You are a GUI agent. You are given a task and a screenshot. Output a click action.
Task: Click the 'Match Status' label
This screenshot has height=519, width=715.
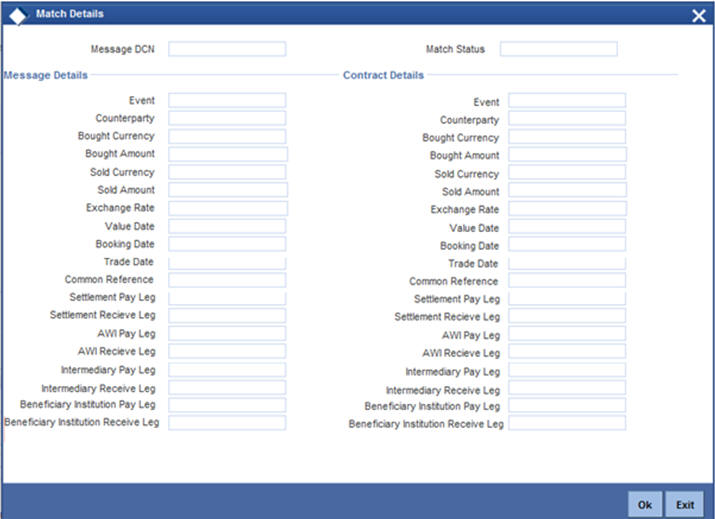[455, 49]
